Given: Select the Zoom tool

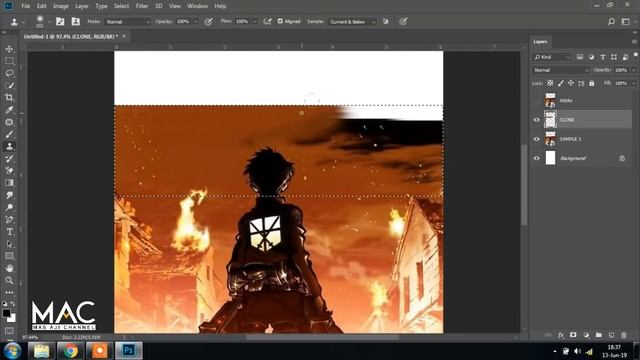Looking at the screenshot, I should click(9, 280).
